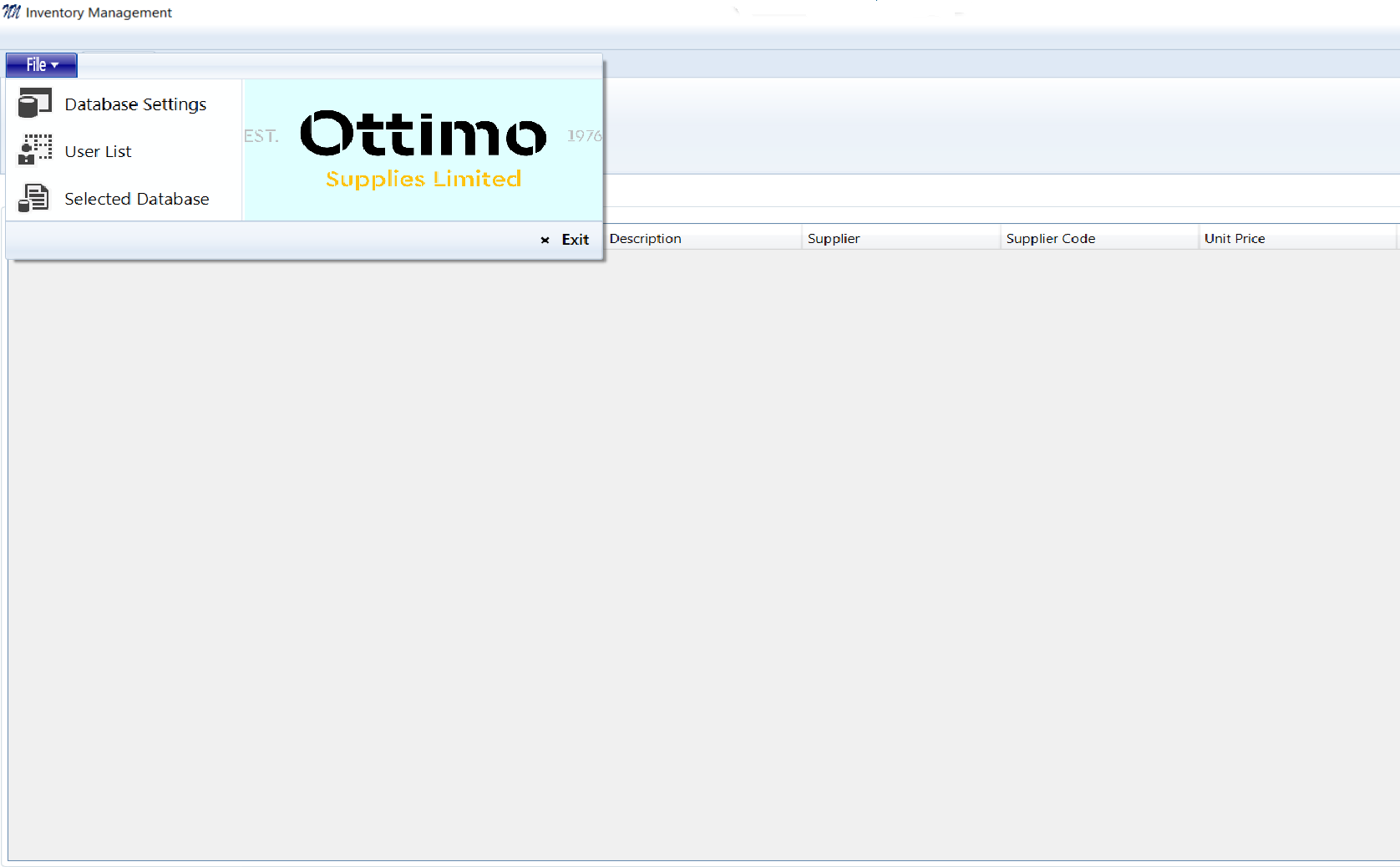Click the X icon next to Exit
The image size is (1400, 867).
[x=545, y=240]
